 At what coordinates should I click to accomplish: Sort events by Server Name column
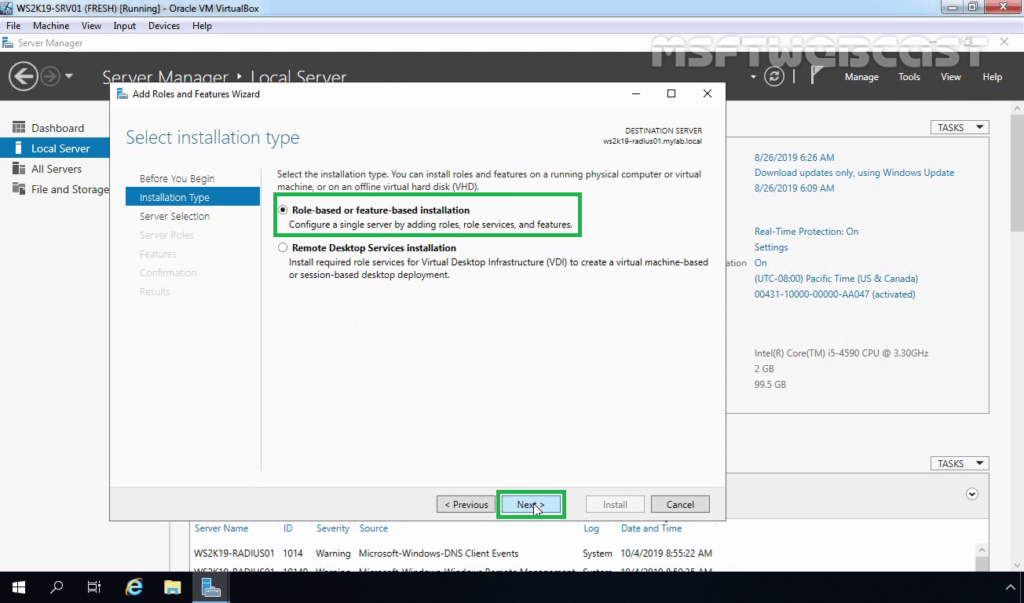(x=221, y=528)
